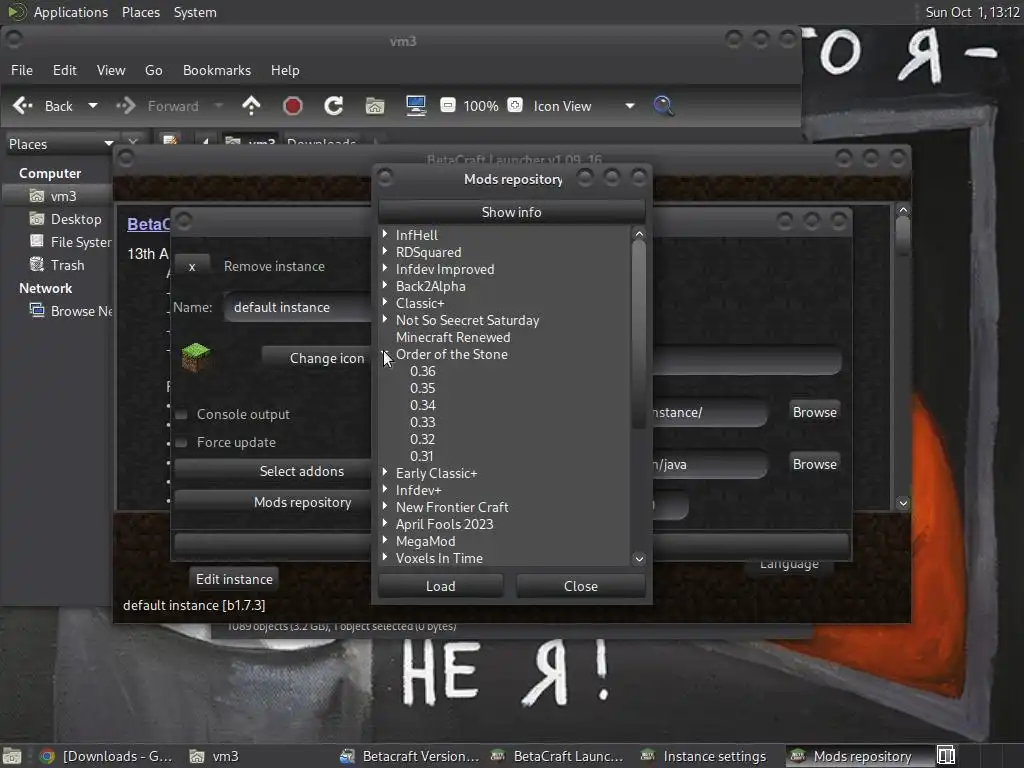Click the zoom out minus icon
Viewport: 1024px width, 768px height.
coord(447,105)
